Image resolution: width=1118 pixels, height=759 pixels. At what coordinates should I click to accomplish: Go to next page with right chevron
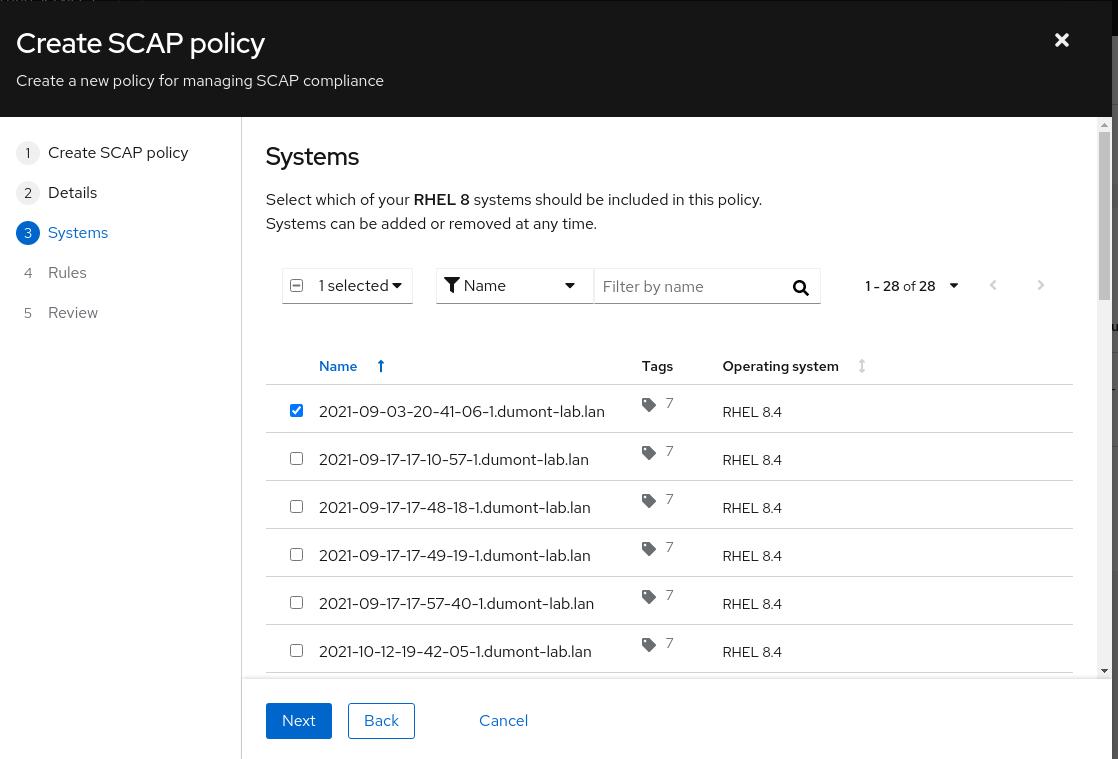coord(1040,286)
